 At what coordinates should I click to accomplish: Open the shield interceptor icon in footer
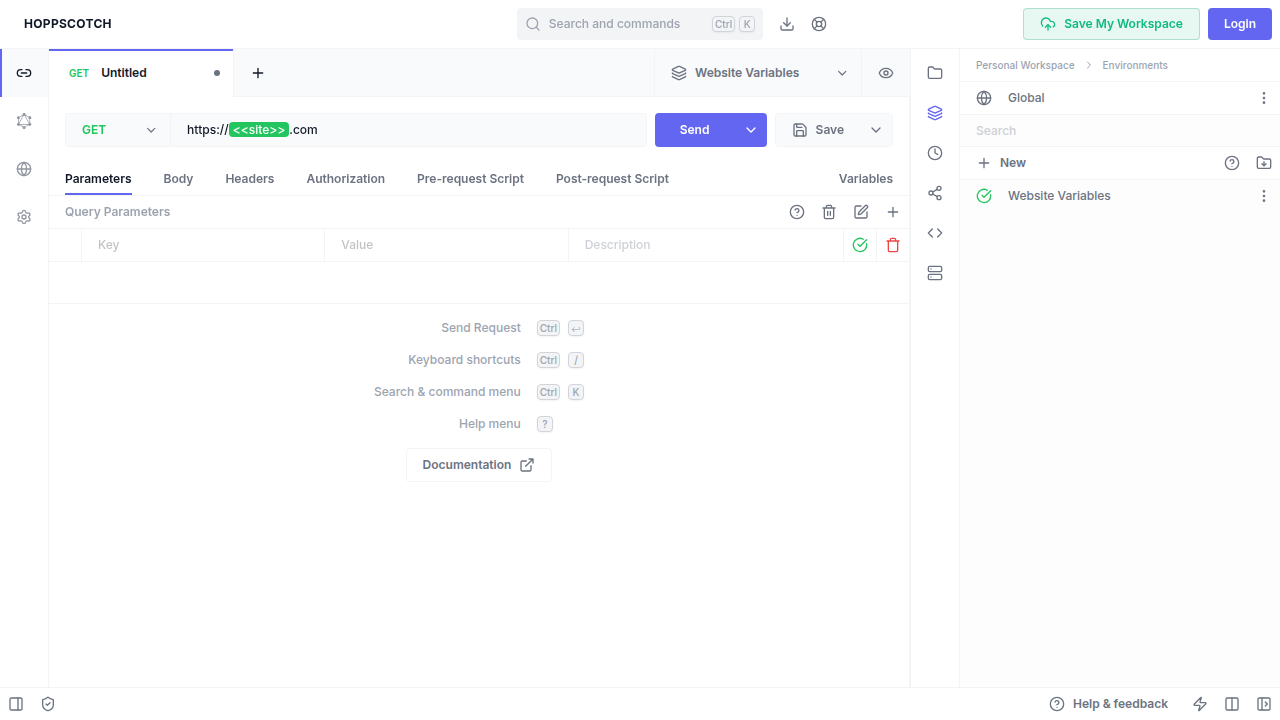48,704
